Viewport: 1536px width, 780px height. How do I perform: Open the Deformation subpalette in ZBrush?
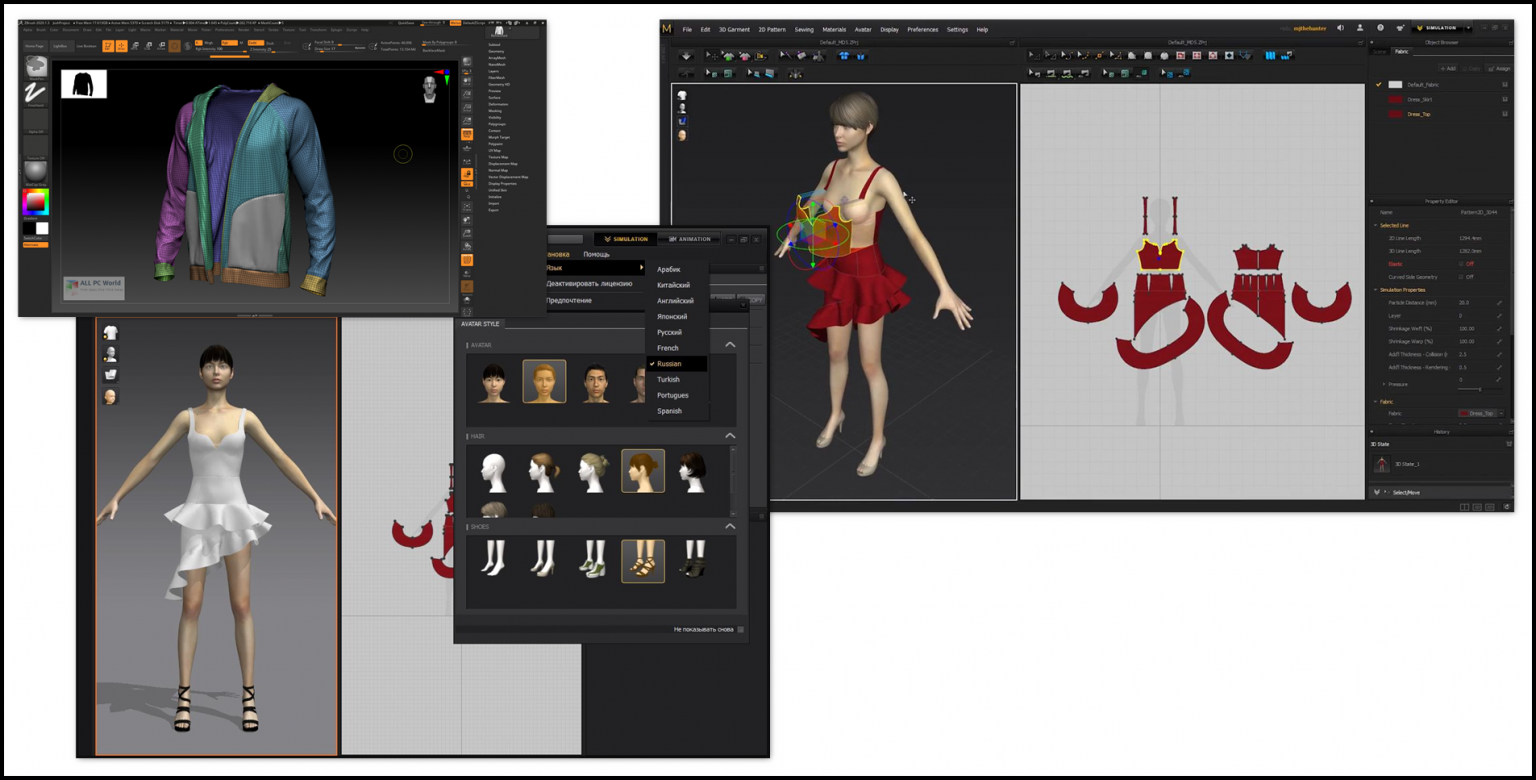coord(498,104)
